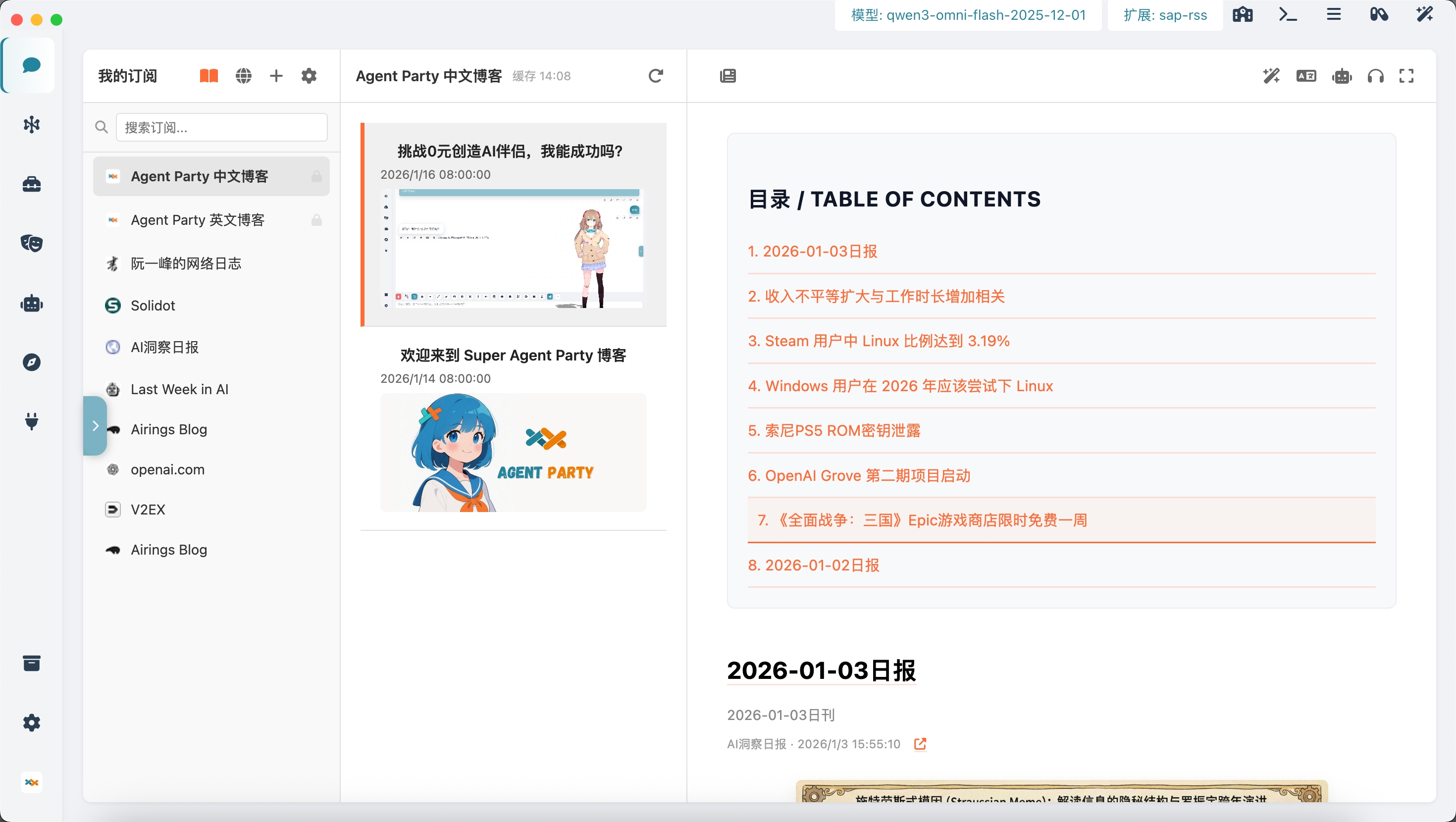This screenshot has height=822, width=1456.
Task: Click the Agent Party anime girl banner thumbnail
Action: coord(513,452)
